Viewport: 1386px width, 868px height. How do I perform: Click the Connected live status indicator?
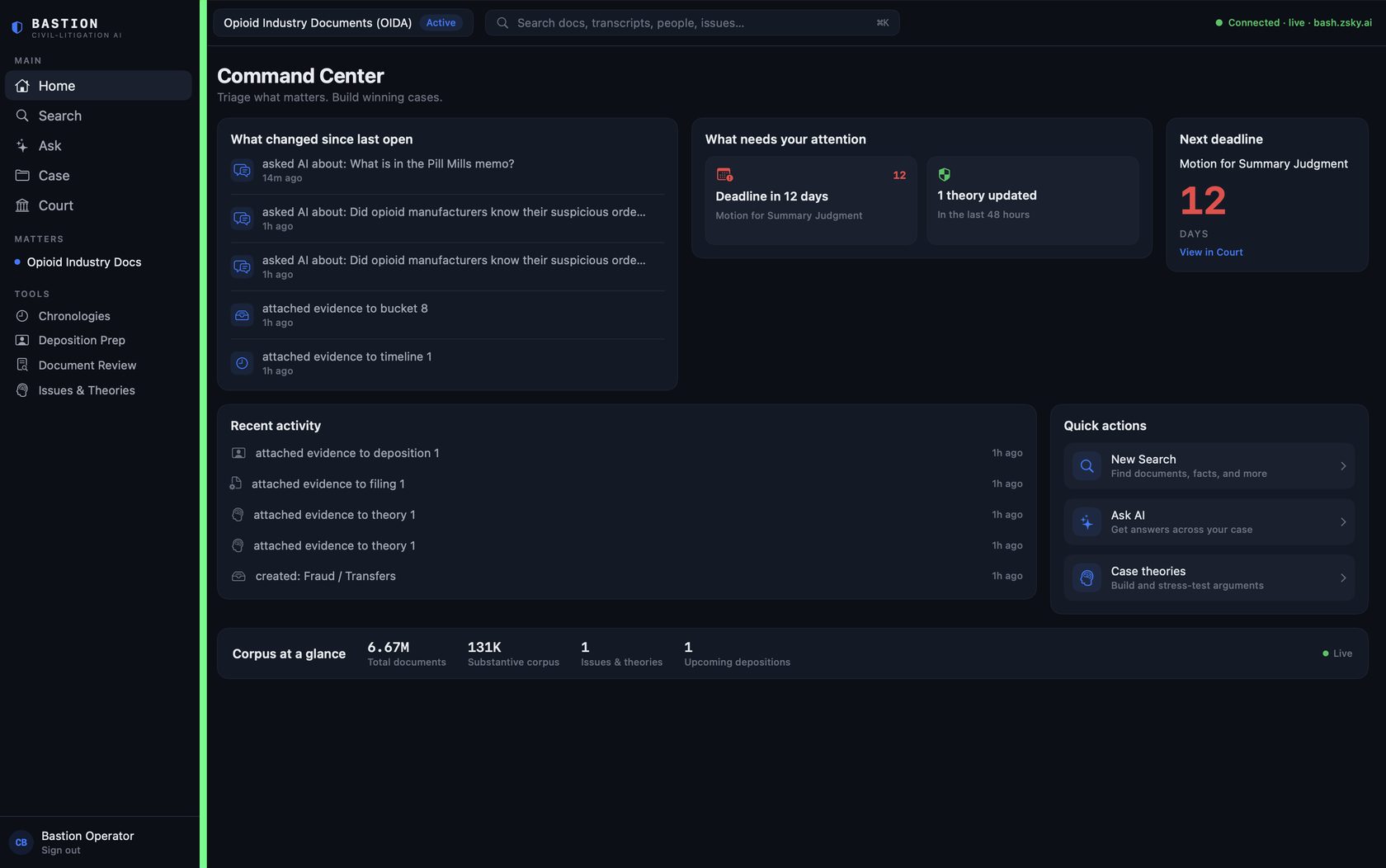pos(1294,23)
